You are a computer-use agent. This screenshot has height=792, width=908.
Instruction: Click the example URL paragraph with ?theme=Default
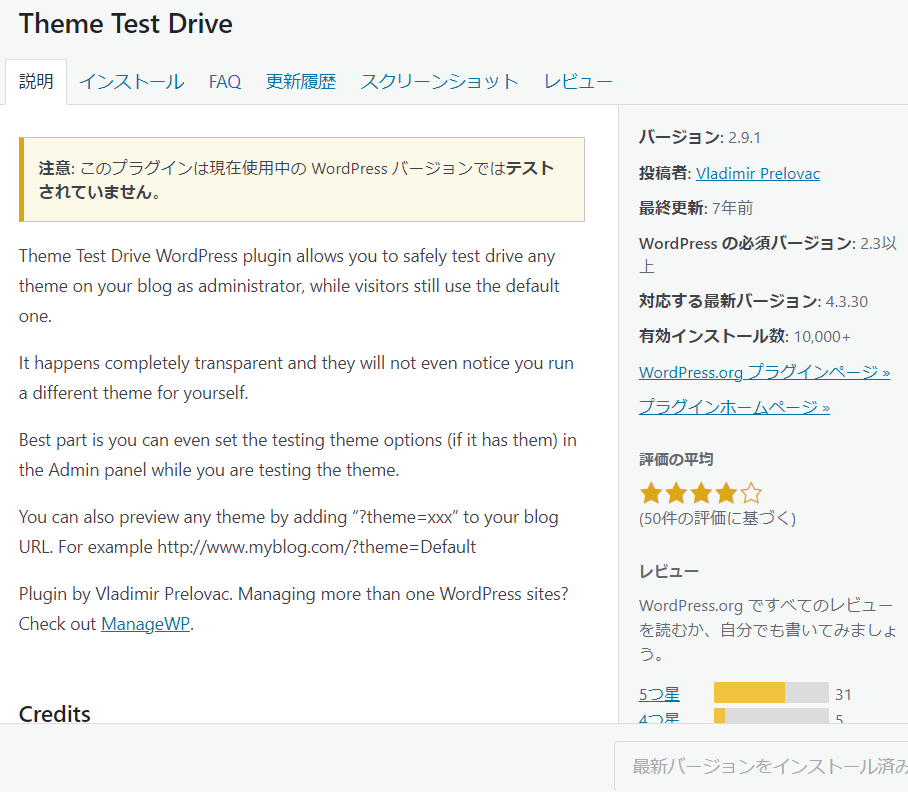click(x=288, y=532)
